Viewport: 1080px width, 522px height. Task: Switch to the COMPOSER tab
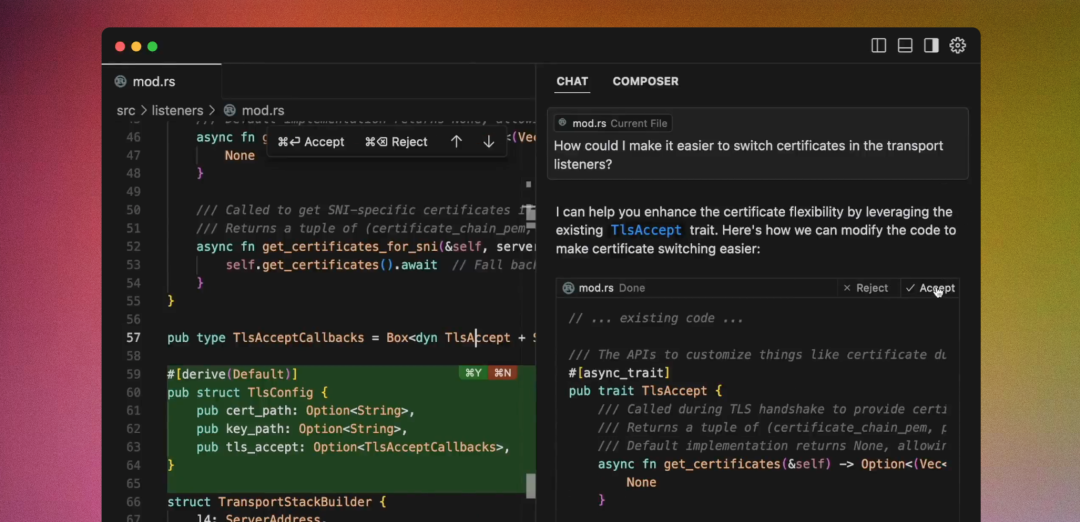[x=645, y=81]
